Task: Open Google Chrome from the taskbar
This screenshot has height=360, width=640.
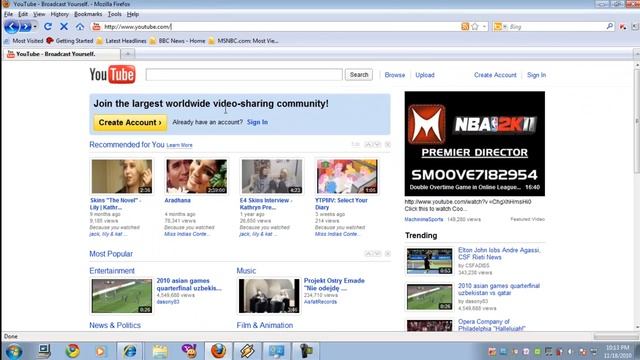Action: 73,351
